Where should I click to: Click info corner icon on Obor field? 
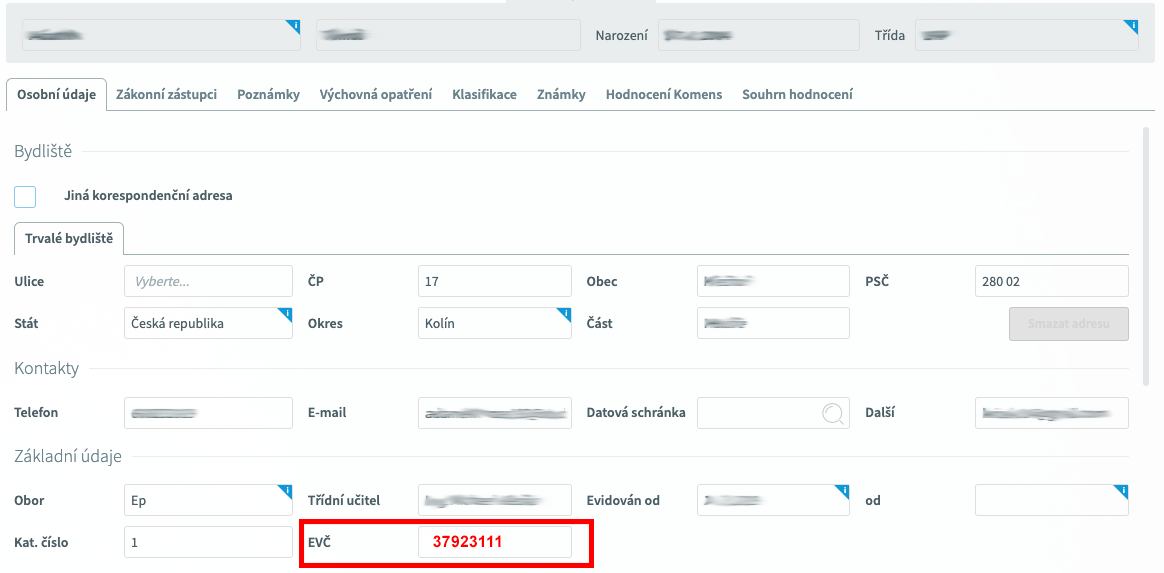pyautogui.click(x=287, y=490)
